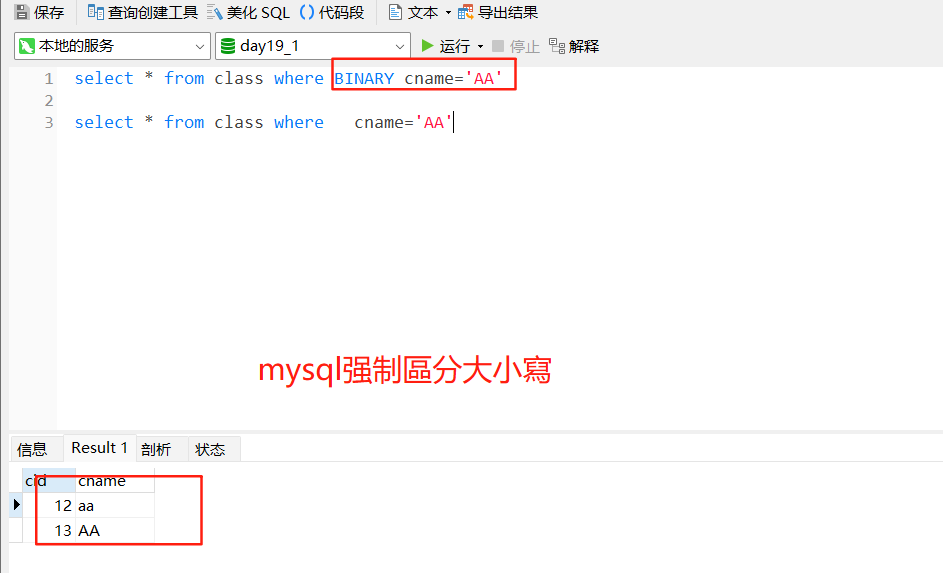Screen dimensions: 943x573
Task: Click Export Result (导出结果)
Action: coord(498,12)
